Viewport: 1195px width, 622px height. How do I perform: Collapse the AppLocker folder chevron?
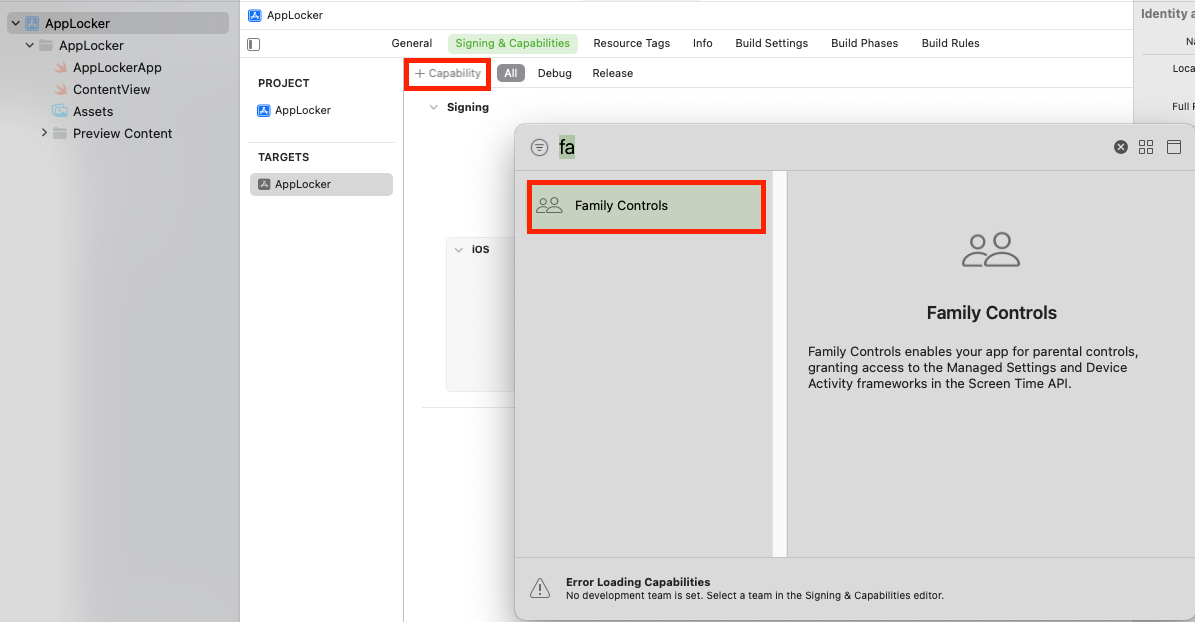click(30, 46)
